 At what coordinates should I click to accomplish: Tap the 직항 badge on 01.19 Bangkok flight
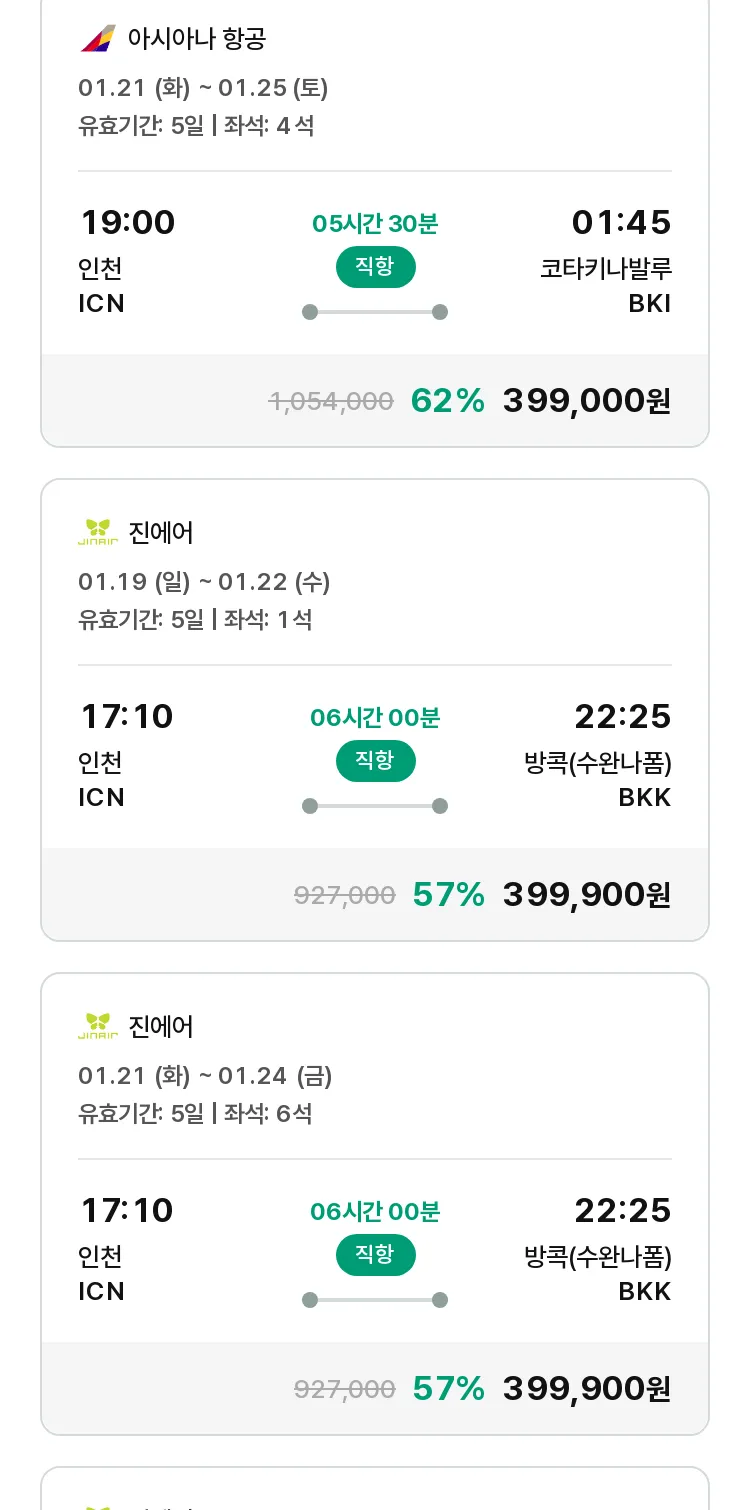point(375,761)
